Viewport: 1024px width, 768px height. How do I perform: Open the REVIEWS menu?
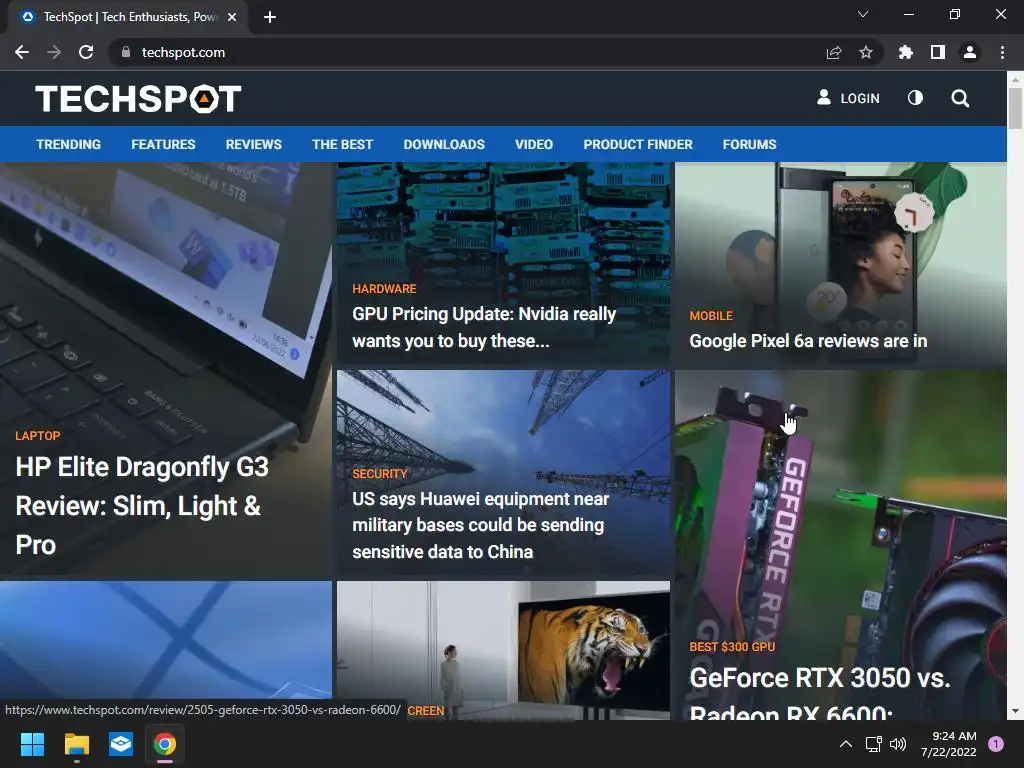tap(253, 144)
